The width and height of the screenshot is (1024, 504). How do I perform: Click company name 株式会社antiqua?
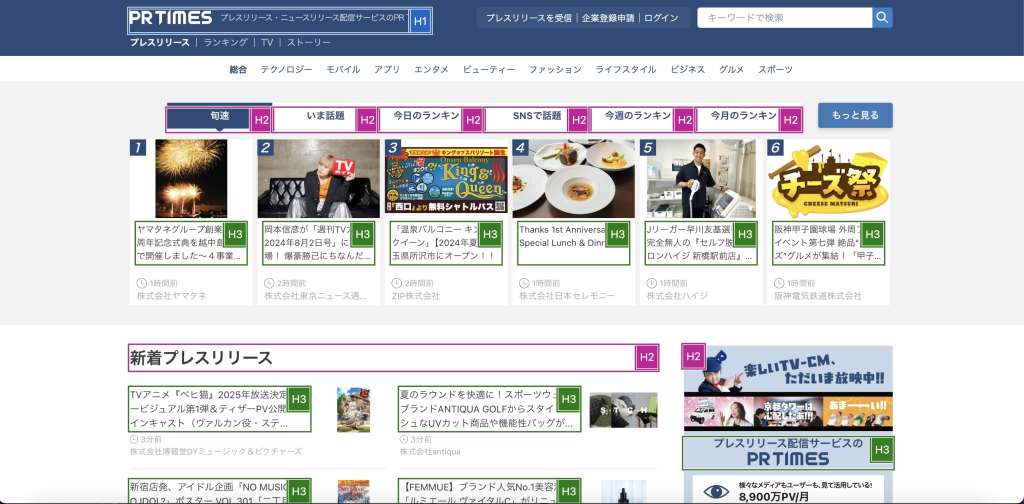(x=430, y=452)
